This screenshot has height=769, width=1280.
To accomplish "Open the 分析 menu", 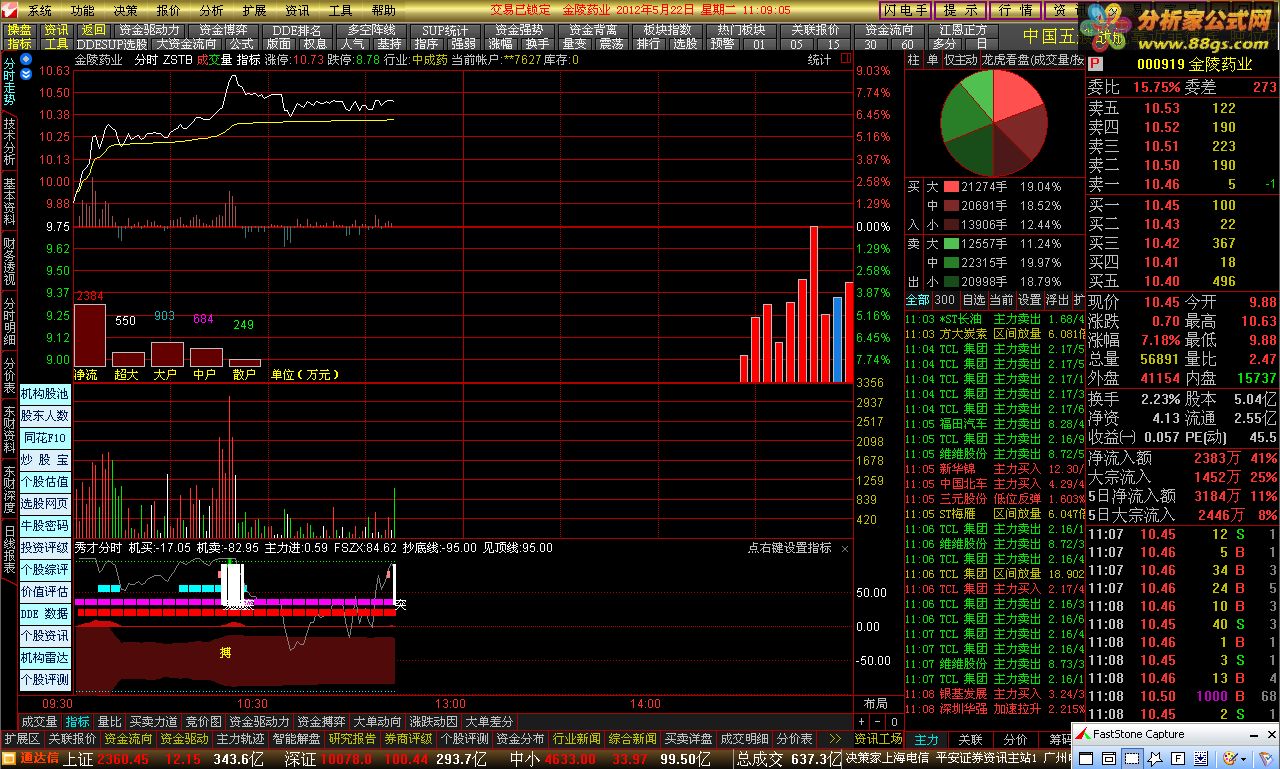I will coord(212,10).
